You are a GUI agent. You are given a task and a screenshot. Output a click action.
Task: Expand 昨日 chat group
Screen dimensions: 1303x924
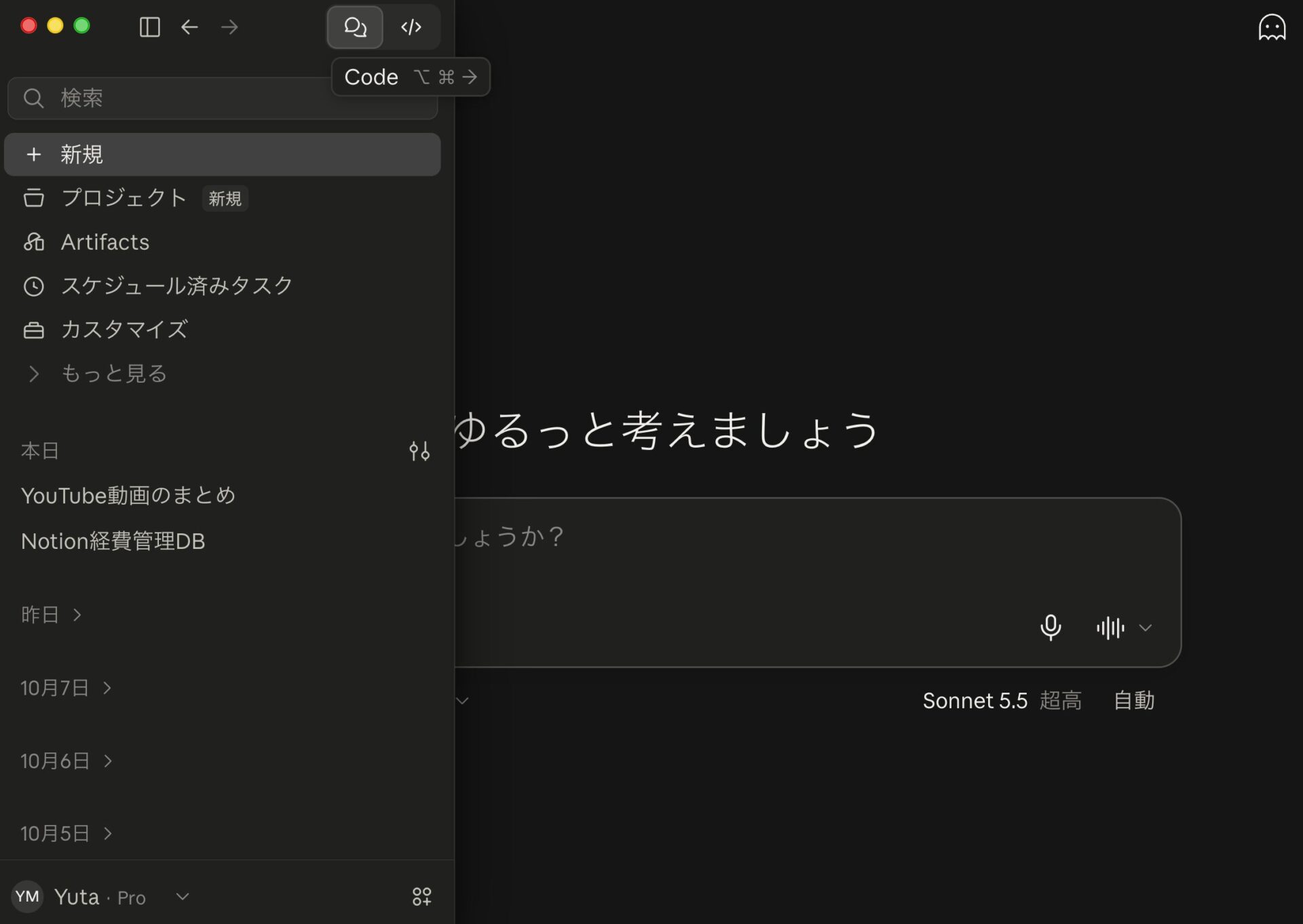[x=52, y=615]
